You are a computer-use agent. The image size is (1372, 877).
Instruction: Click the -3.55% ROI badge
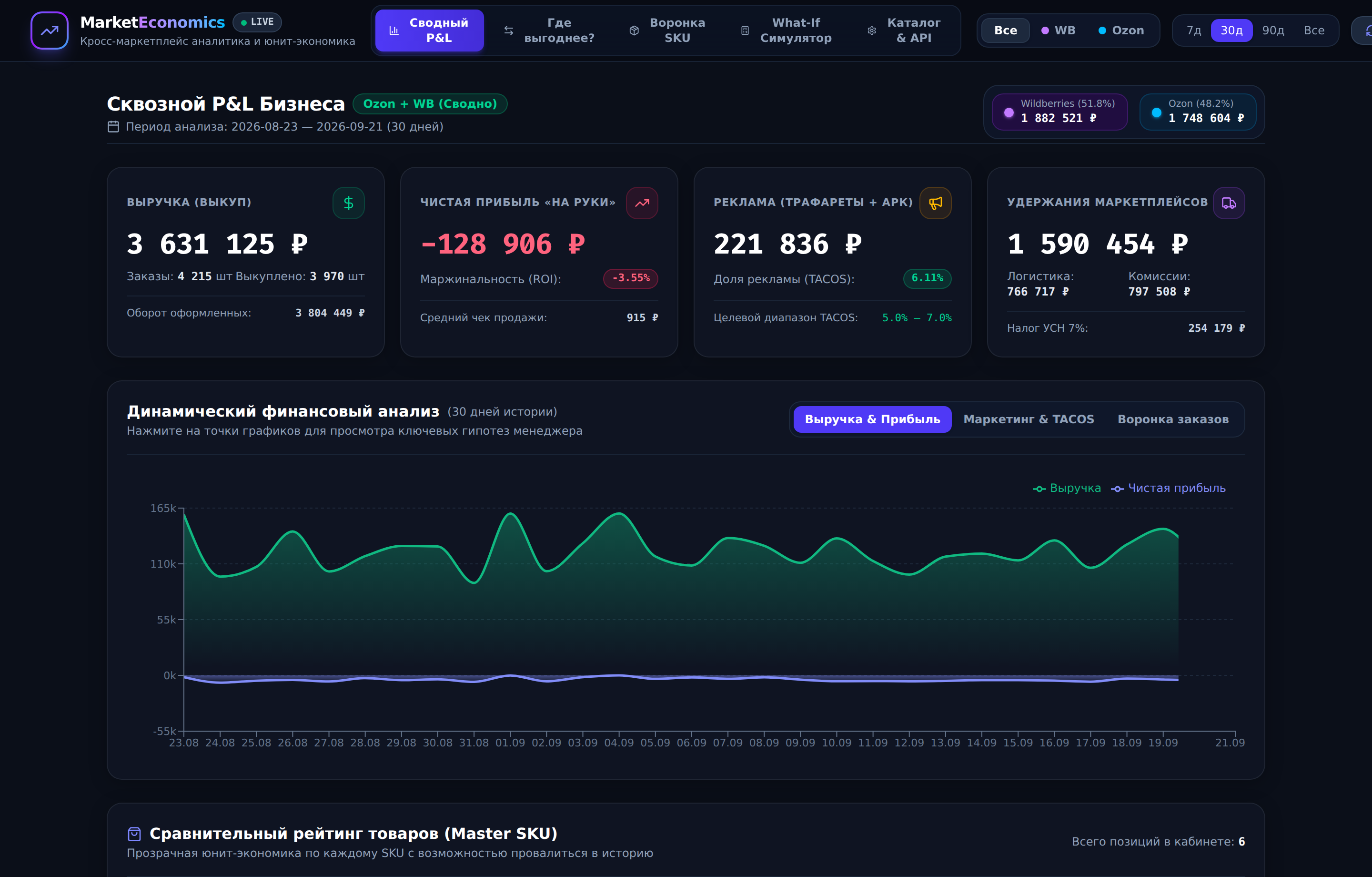click(x=630, y=278)
